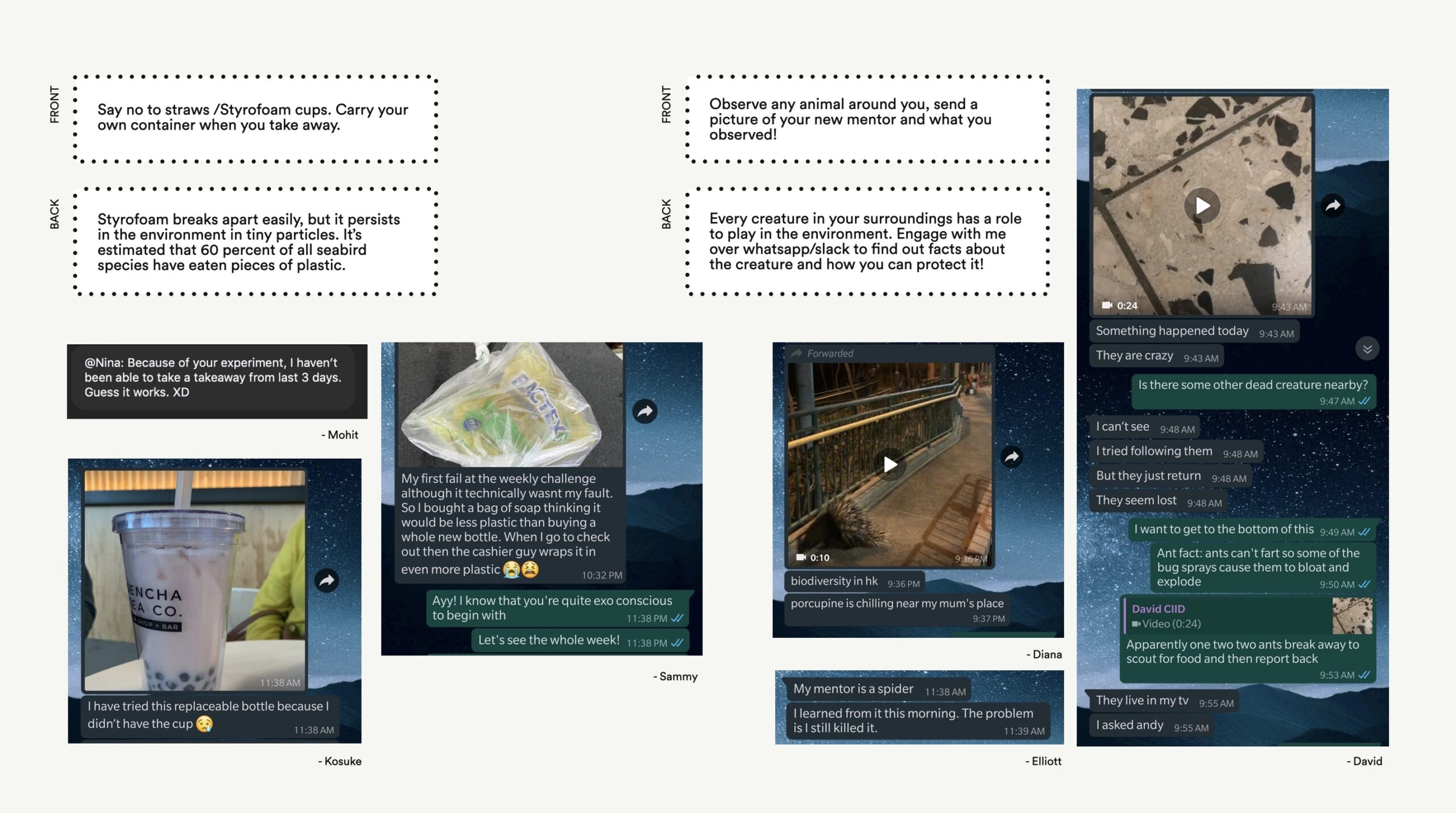Click forward arrow beside porcupine video
The width and height of the screenshot is (1456, 813).
(1011, 456)
